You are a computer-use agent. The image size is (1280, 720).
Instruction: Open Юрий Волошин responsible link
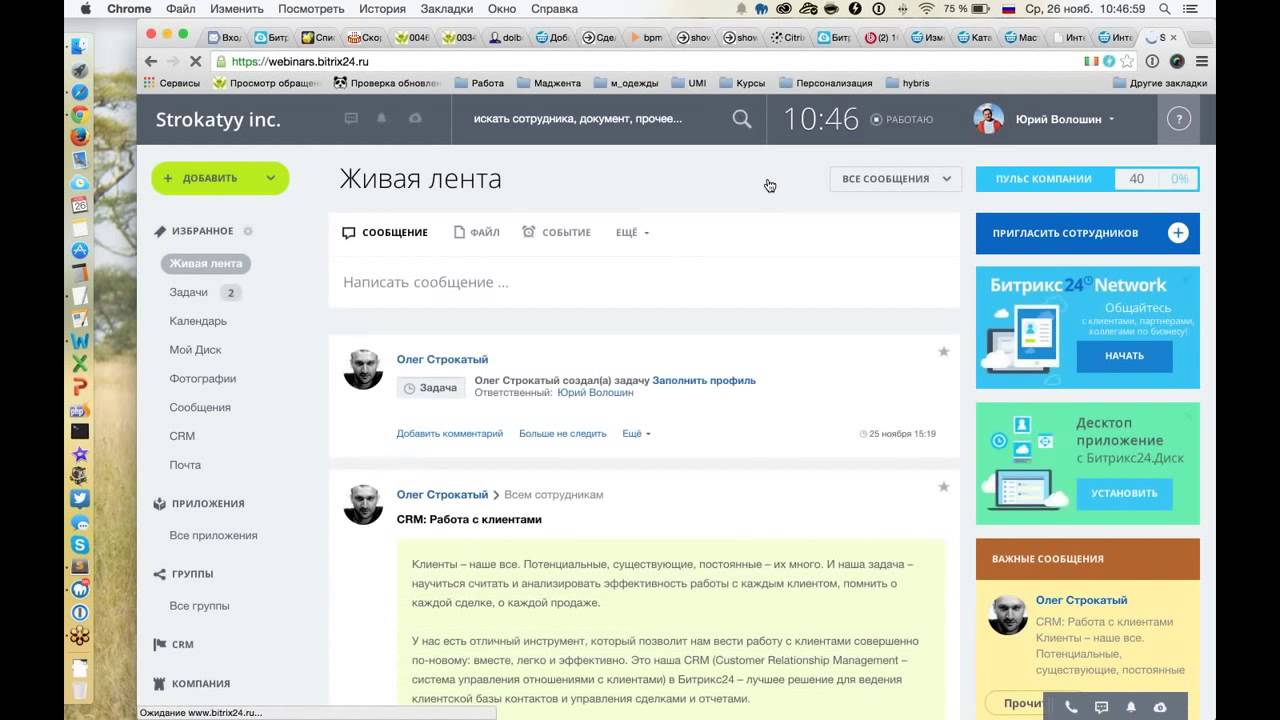point(595,393)
